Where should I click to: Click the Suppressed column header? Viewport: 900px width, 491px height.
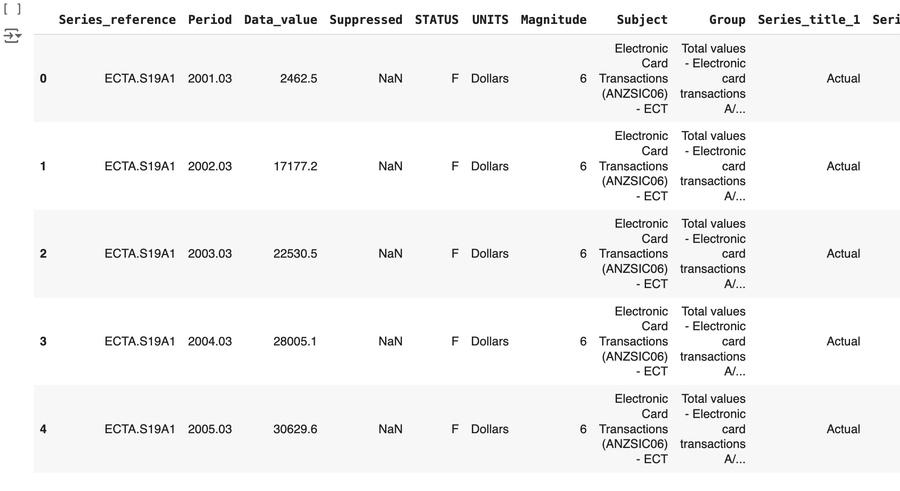(x=365, y=20)
